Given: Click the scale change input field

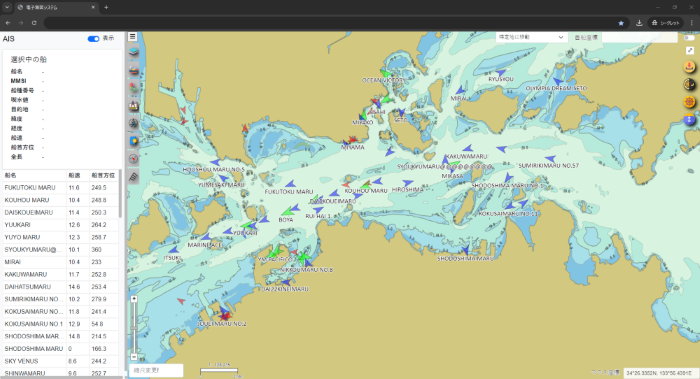Looking at the screenshot, I should (156, 370).
